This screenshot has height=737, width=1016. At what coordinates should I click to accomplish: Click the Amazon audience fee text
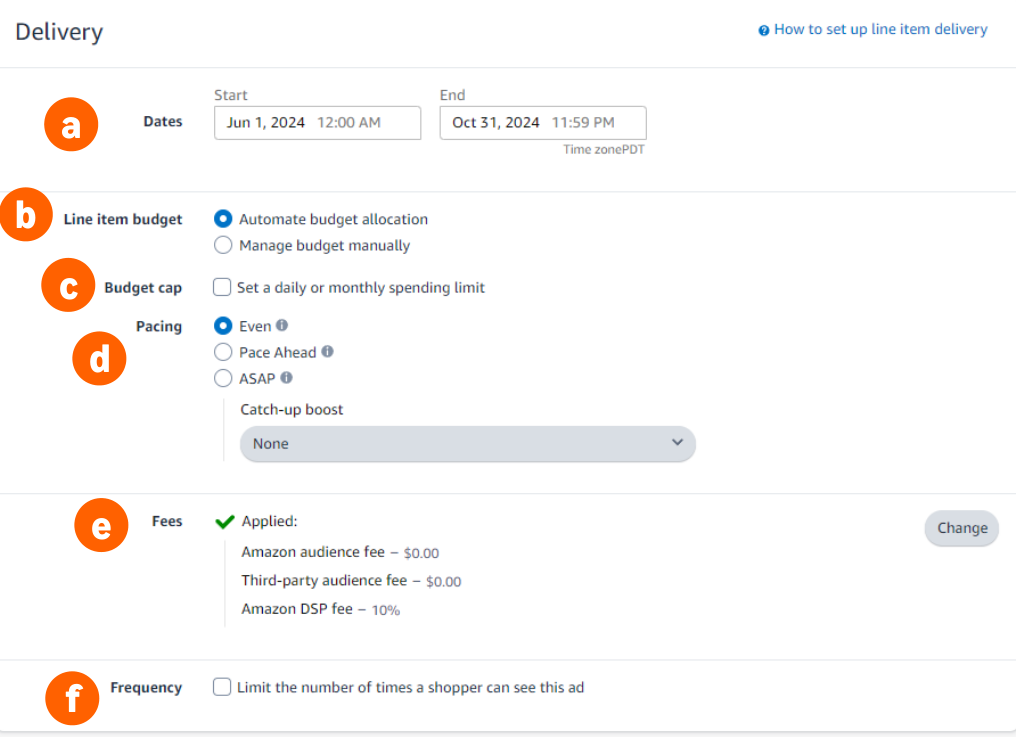(313, 552)
